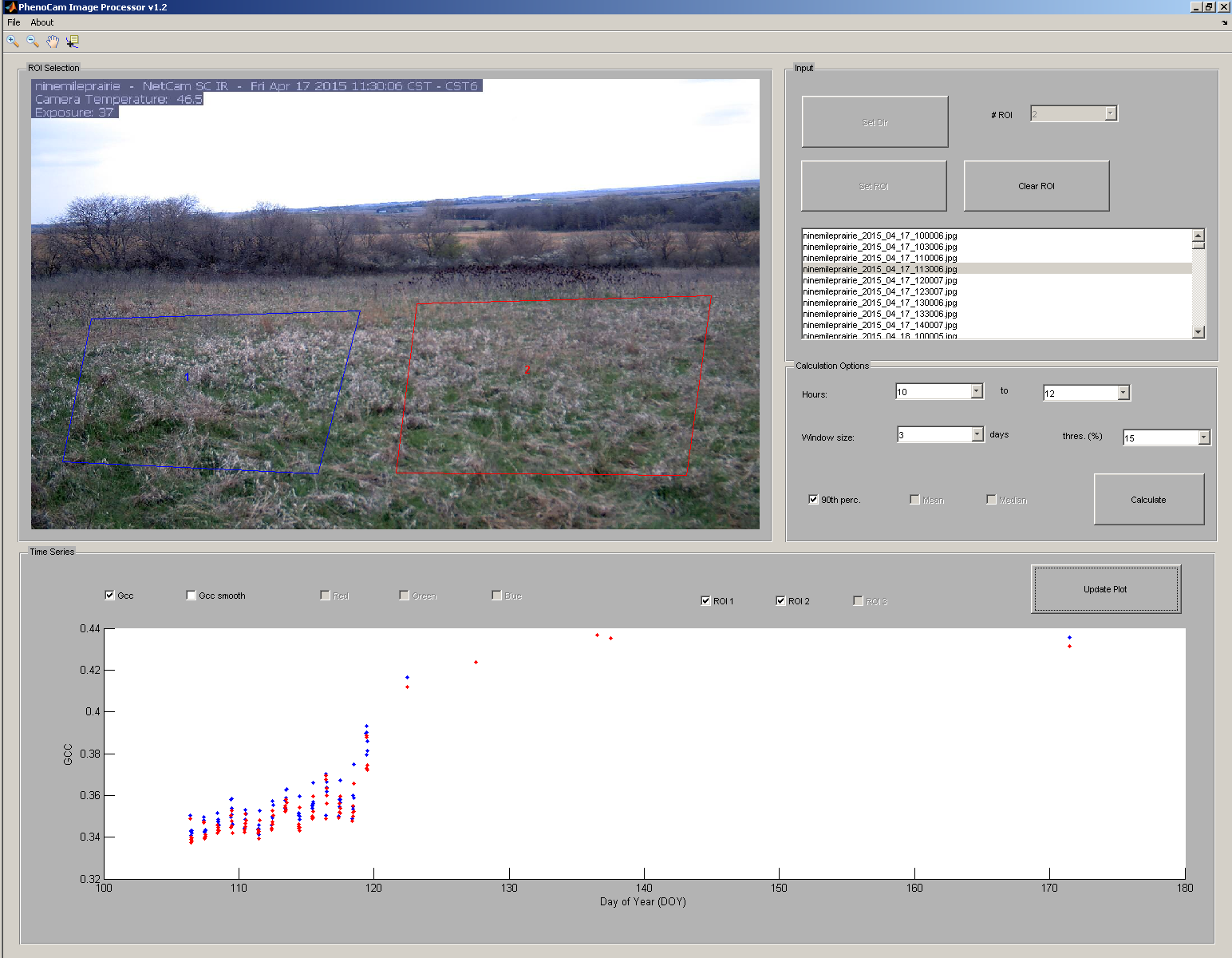Enable the Data Cursor tool

[73, 42]
